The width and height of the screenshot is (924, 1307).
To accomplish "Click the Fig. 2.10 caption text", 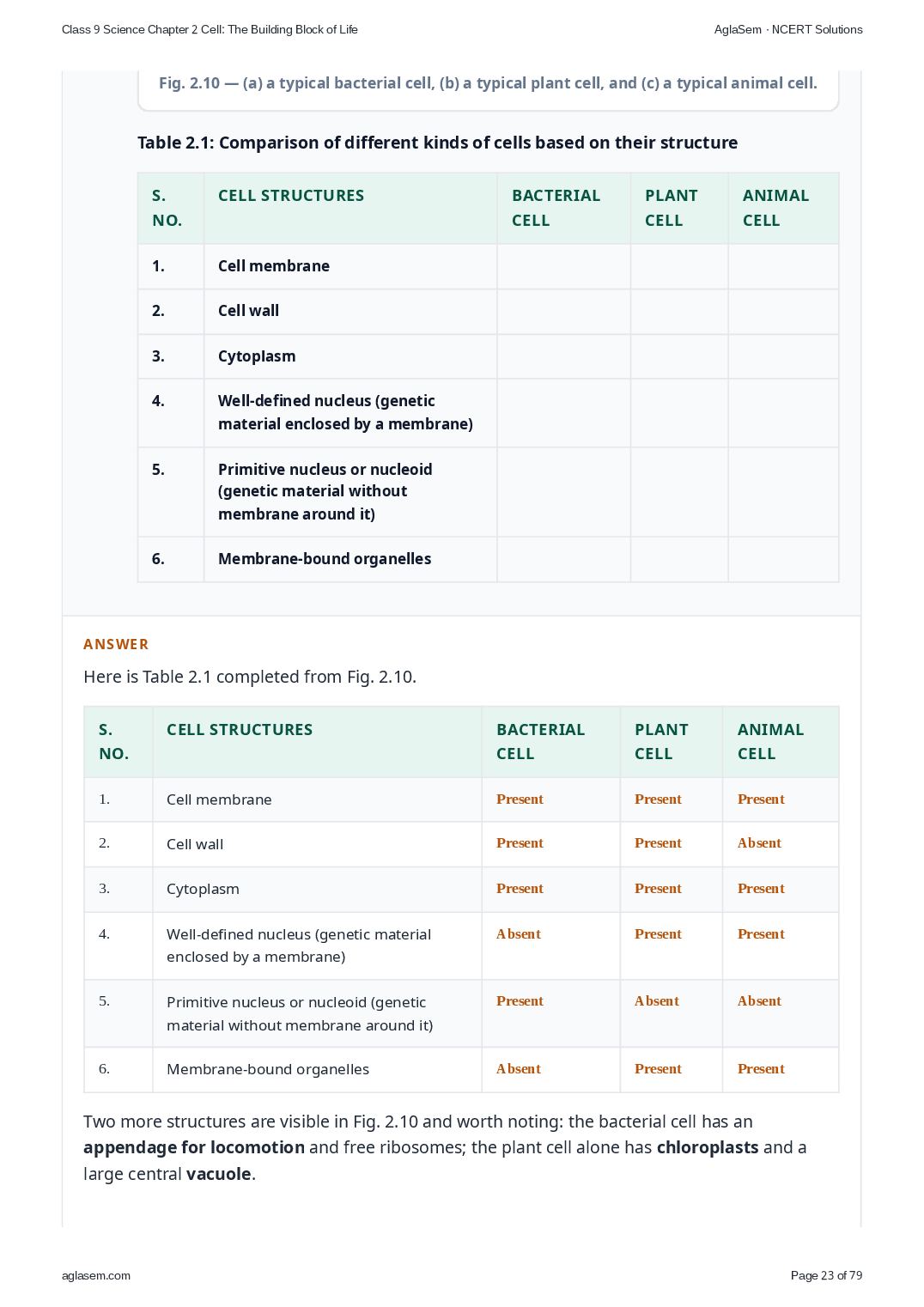I will [x=488, y=83].
